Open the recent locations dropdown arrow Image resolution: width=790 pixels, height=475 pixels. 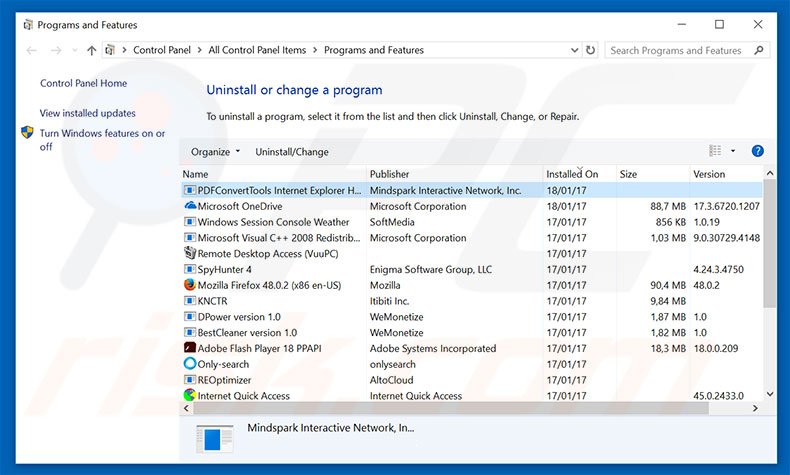(75, 50)
